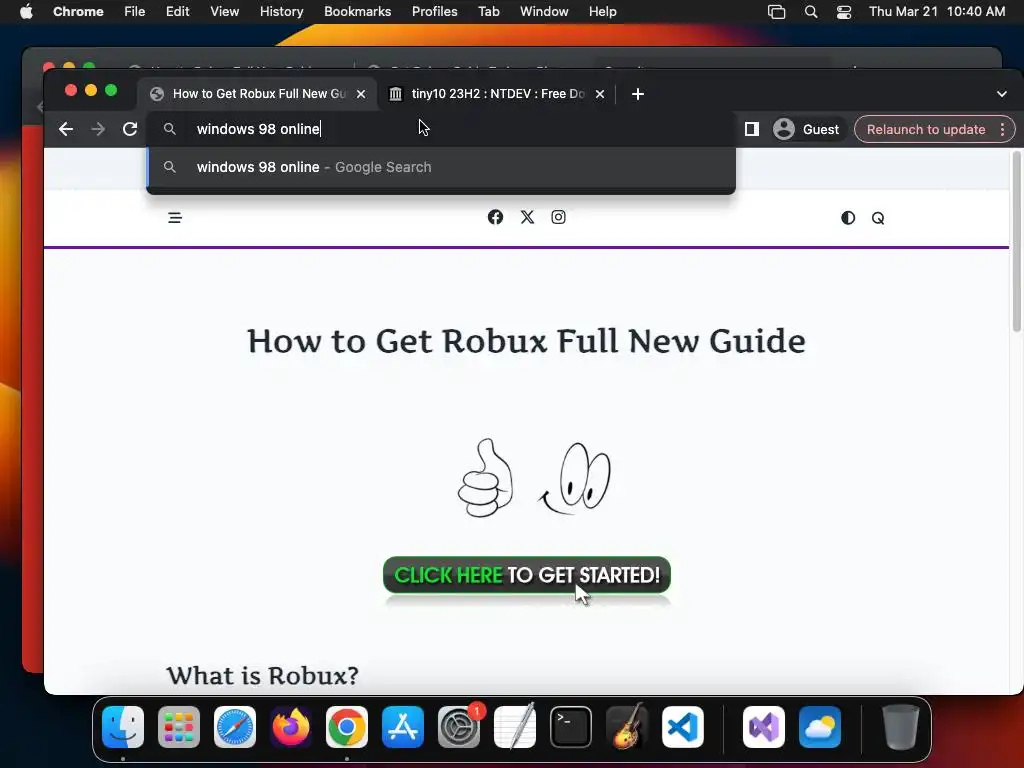This screenshot has height=768, width=1024.
Task: Click the How to Get Robux heading
Action: (526, 341)
